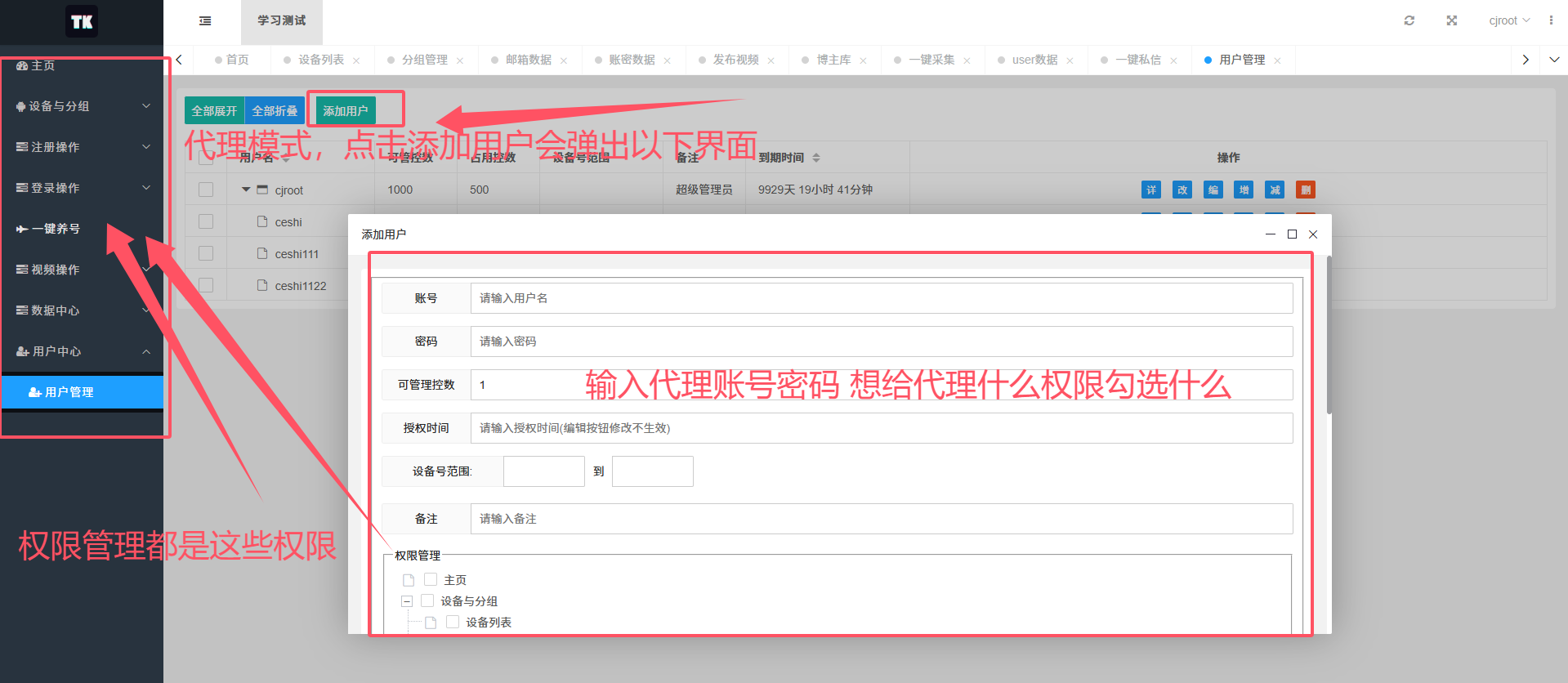Click the 改 modify button for cjroot
Screen dimensions: 1568x683
1182,190
